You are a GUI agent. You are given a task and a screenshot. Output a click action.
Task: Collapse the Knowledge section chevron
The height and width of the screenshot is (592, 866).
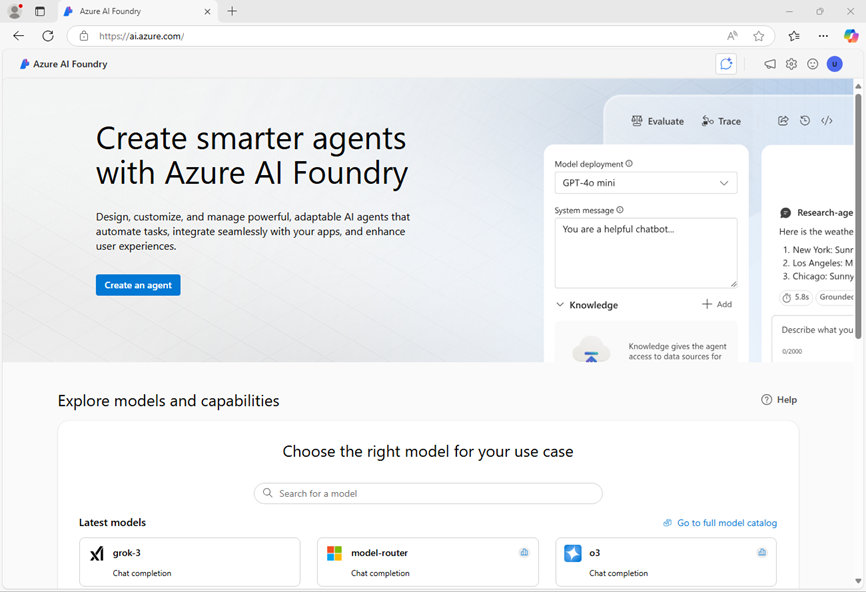click(560, 304)
